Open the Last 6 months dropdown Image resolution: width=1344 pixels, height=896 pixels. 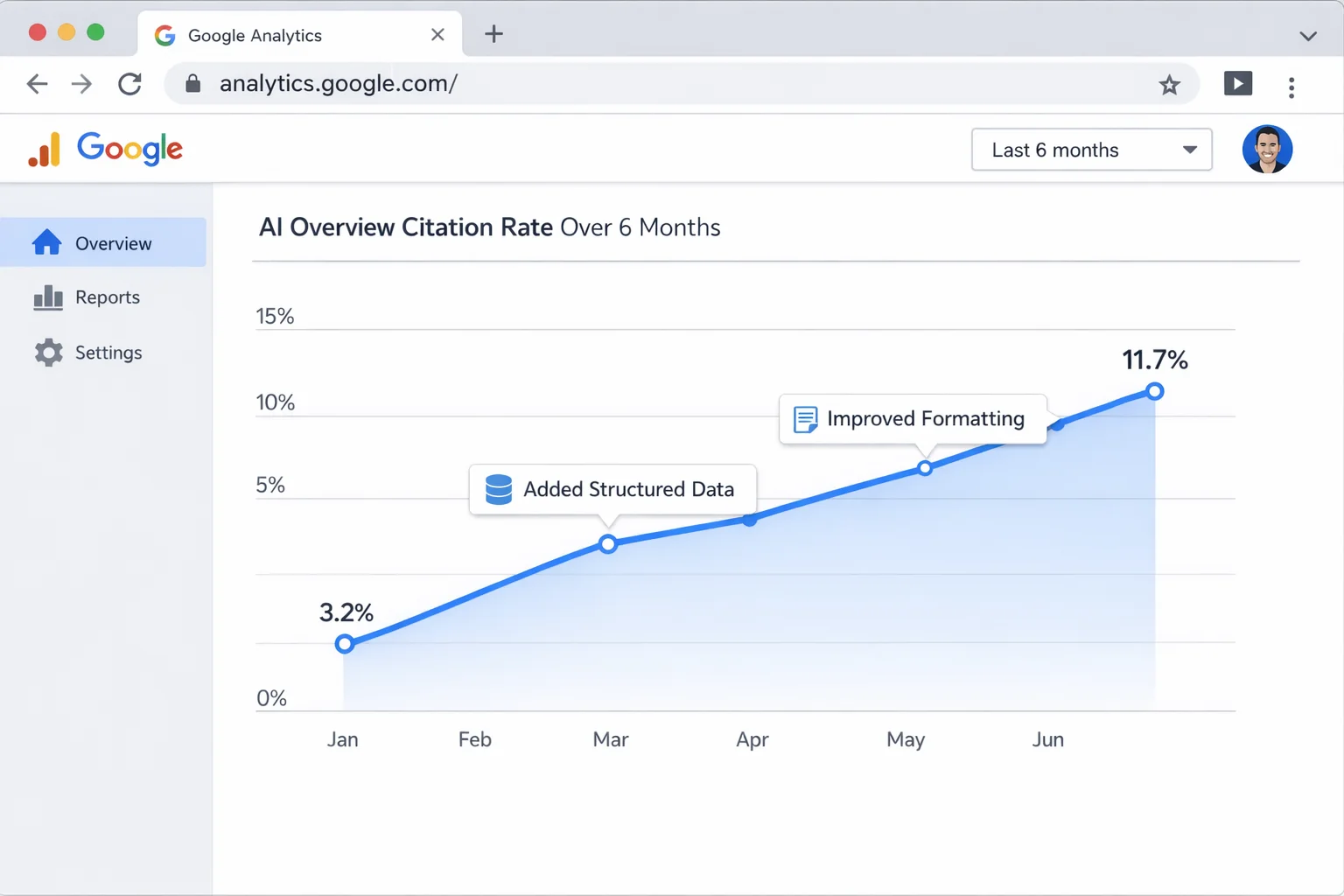coord(1090,150)
